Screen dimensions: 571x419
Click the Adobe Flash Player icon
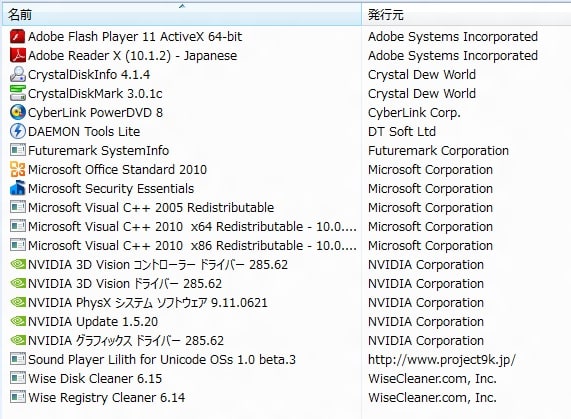click(17, 36)
